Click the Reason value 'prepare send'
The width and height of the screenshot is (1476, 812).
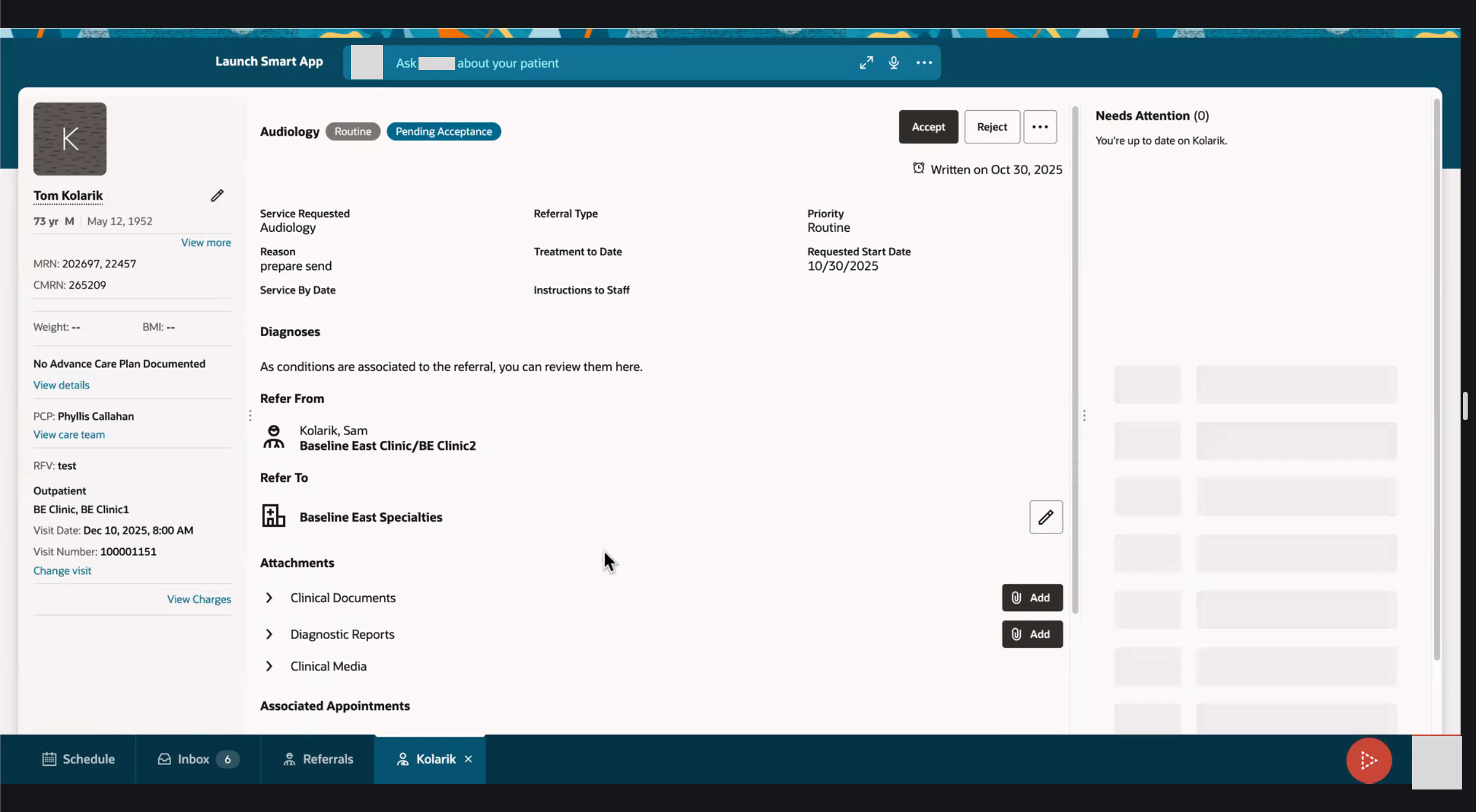[296, 266]
